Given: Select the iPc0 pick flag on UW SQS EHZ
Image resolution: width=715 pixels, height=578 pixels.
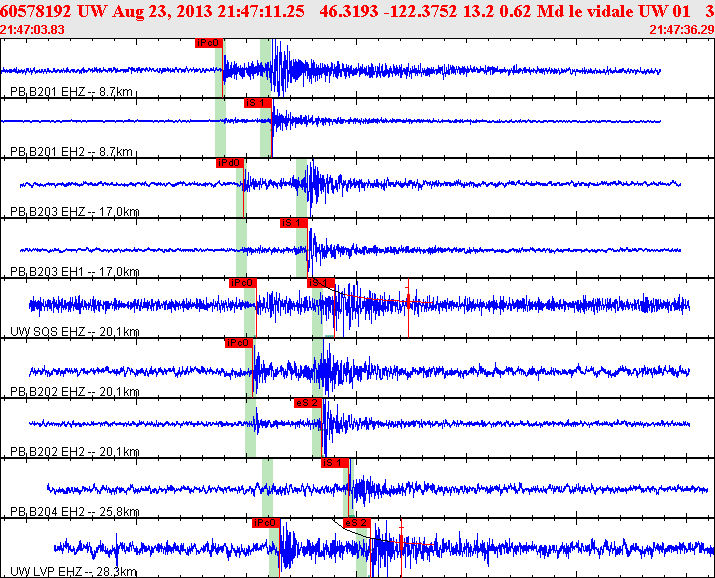Looking at the screenshot, I should point(243,283).
